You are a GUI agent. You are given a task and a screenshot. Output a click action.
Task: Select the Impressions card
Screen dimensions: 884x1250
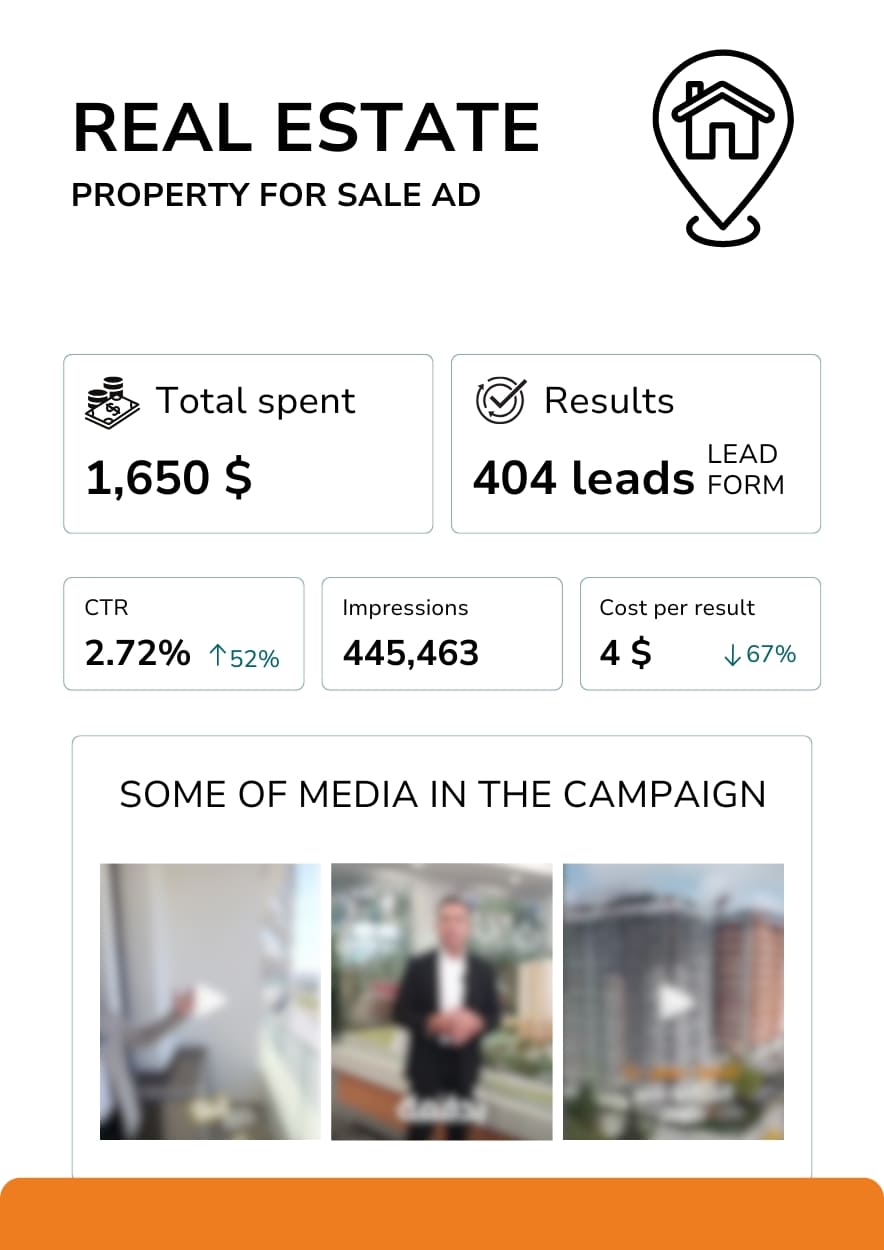click(442, 633)
